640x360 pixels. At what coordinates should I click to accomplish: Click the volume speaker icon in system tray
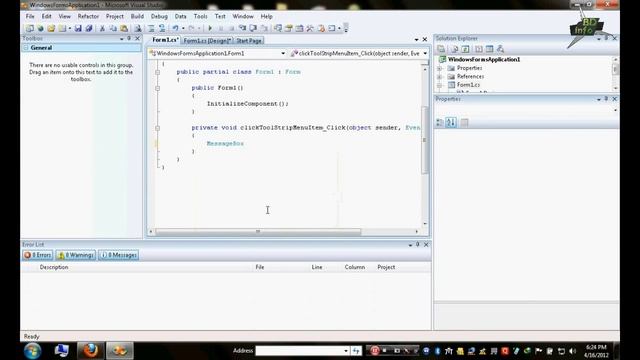(x=572, y=351)
